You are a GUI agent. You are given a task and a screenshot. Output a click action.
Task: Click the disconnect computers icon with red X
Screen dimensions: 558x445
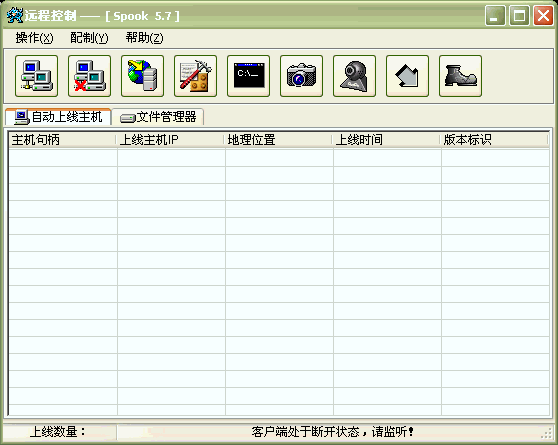point(89,76)
